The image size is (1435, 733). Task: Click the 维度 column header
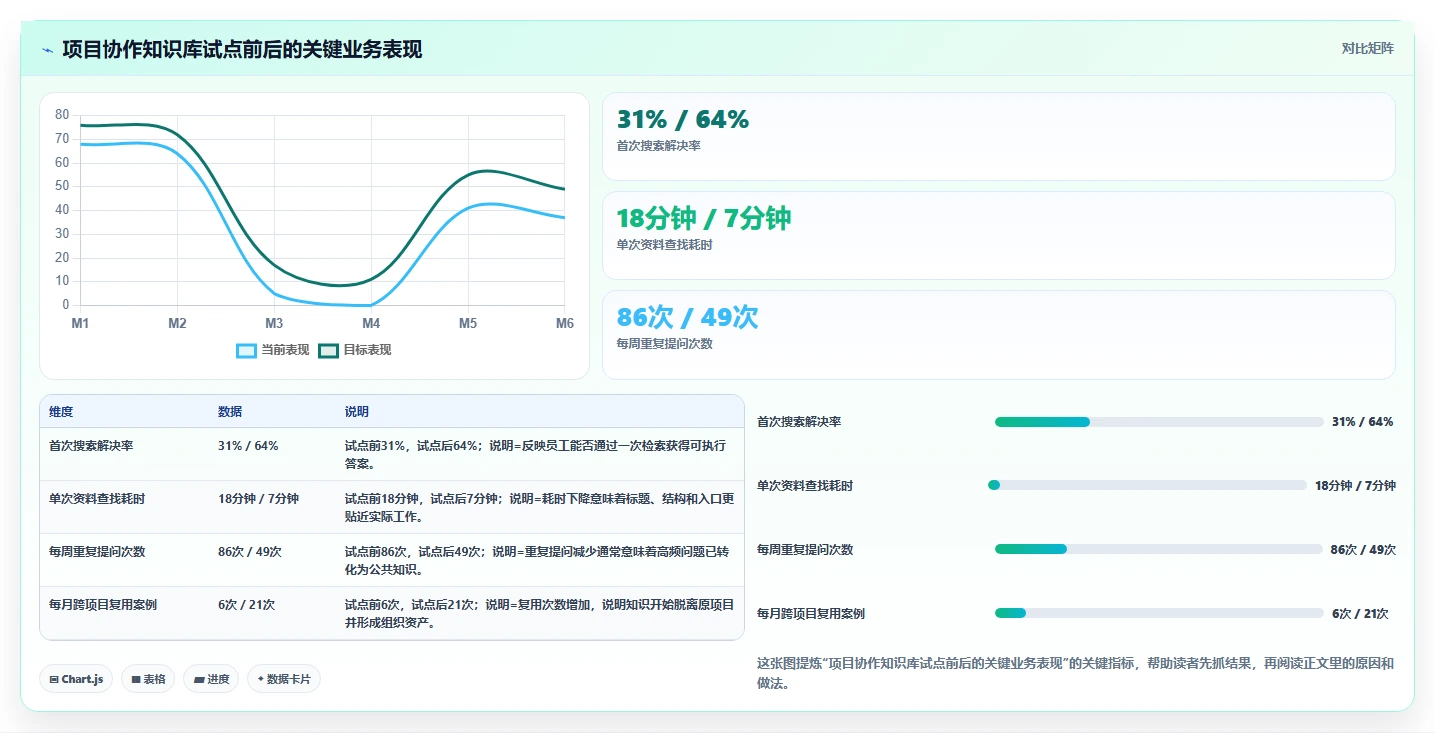pyautogui.click(x=61, y=412)
